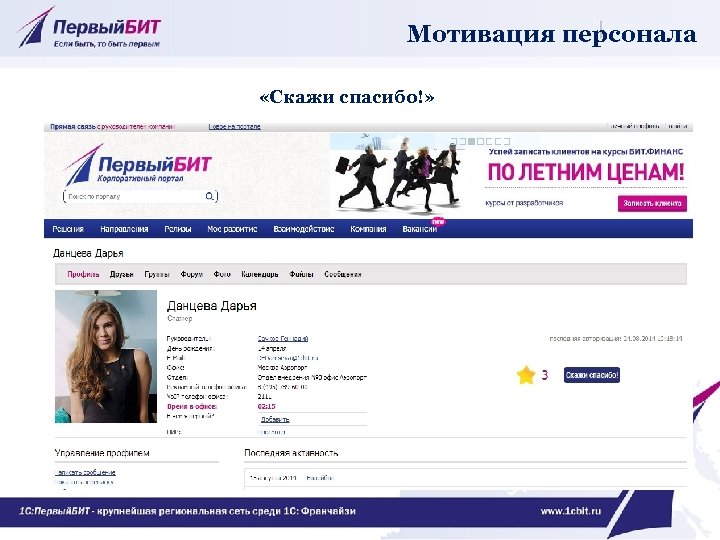Open the link next to Прямая связь
This screenshot has height=540, width=720.
click(235, 126)
